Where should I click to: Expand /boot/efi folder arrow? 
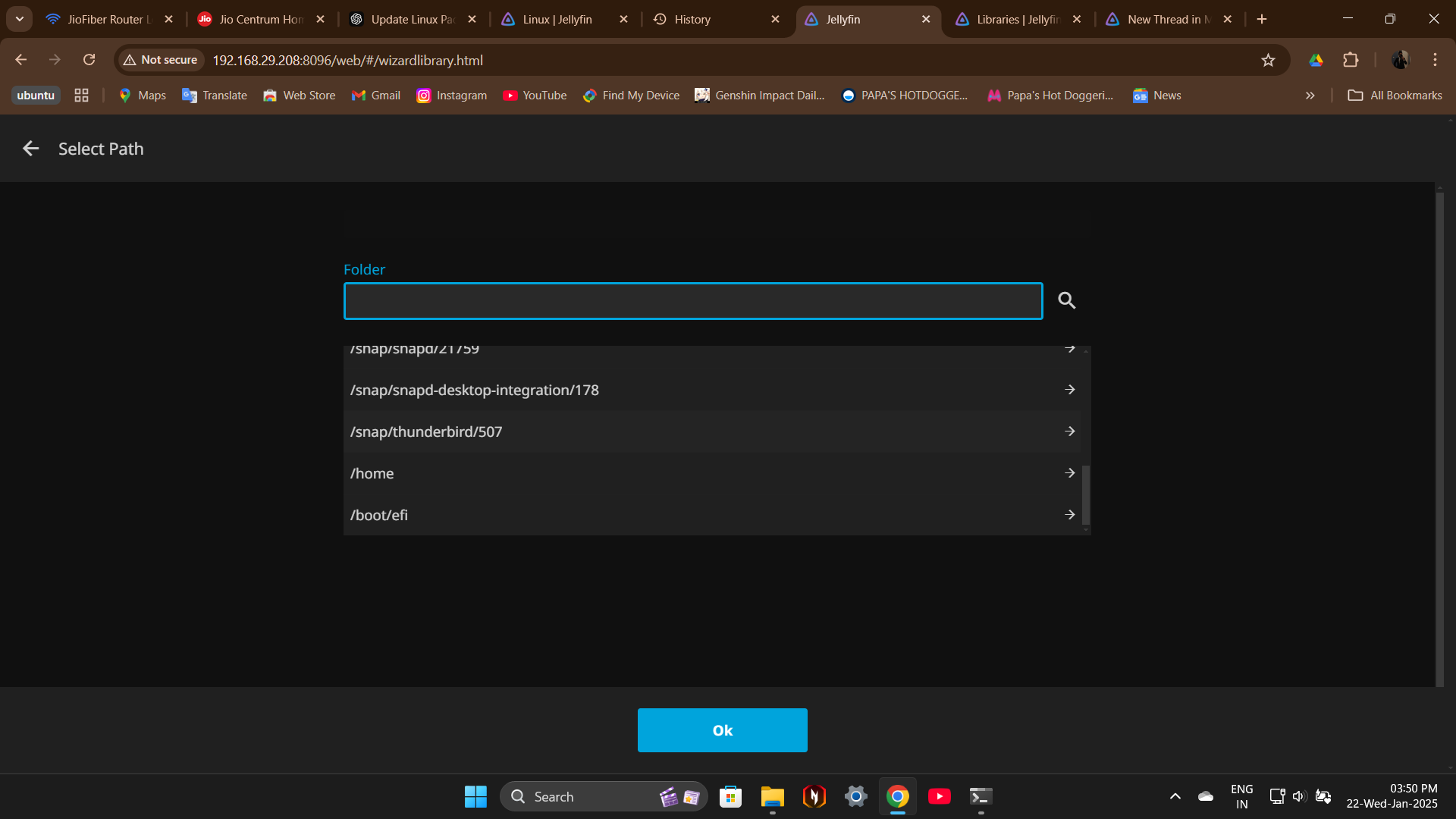(x=1069, y=515)
